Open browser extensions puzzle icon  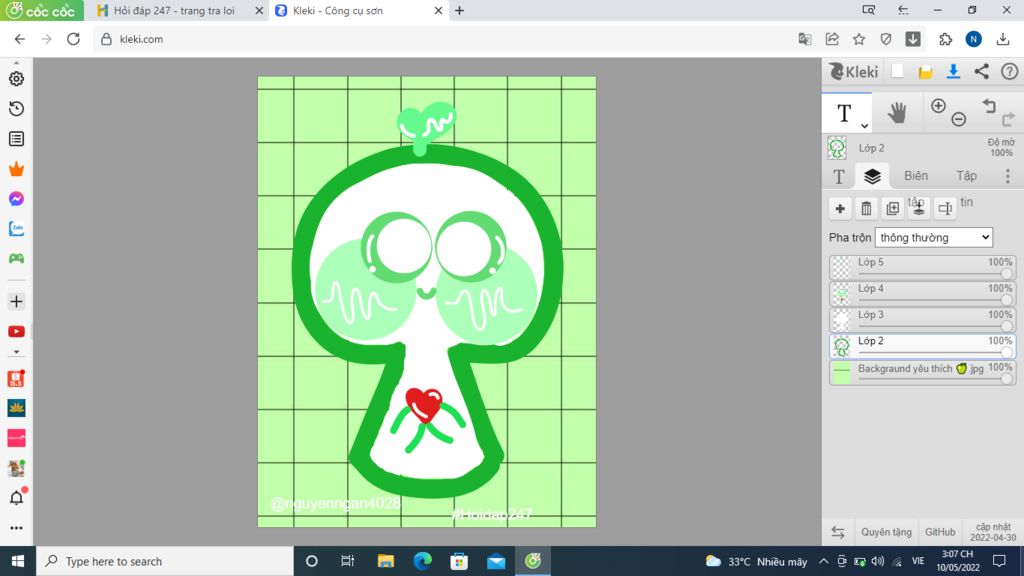pos(946,39)
